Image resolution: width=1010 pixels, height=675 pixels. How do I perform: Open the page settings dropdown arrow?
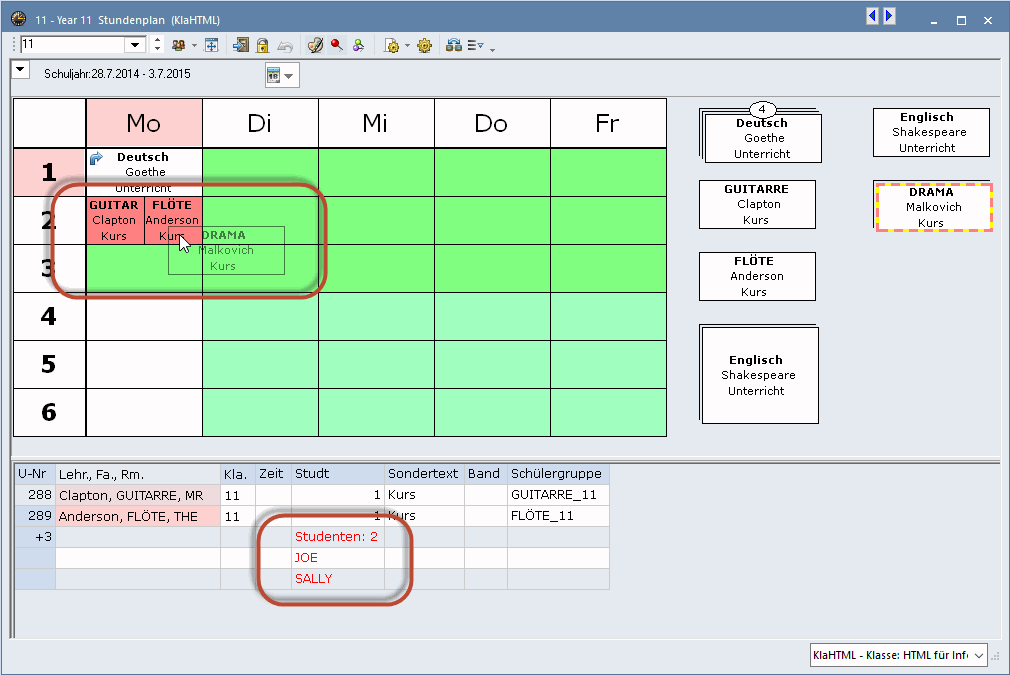coord(407,46)
